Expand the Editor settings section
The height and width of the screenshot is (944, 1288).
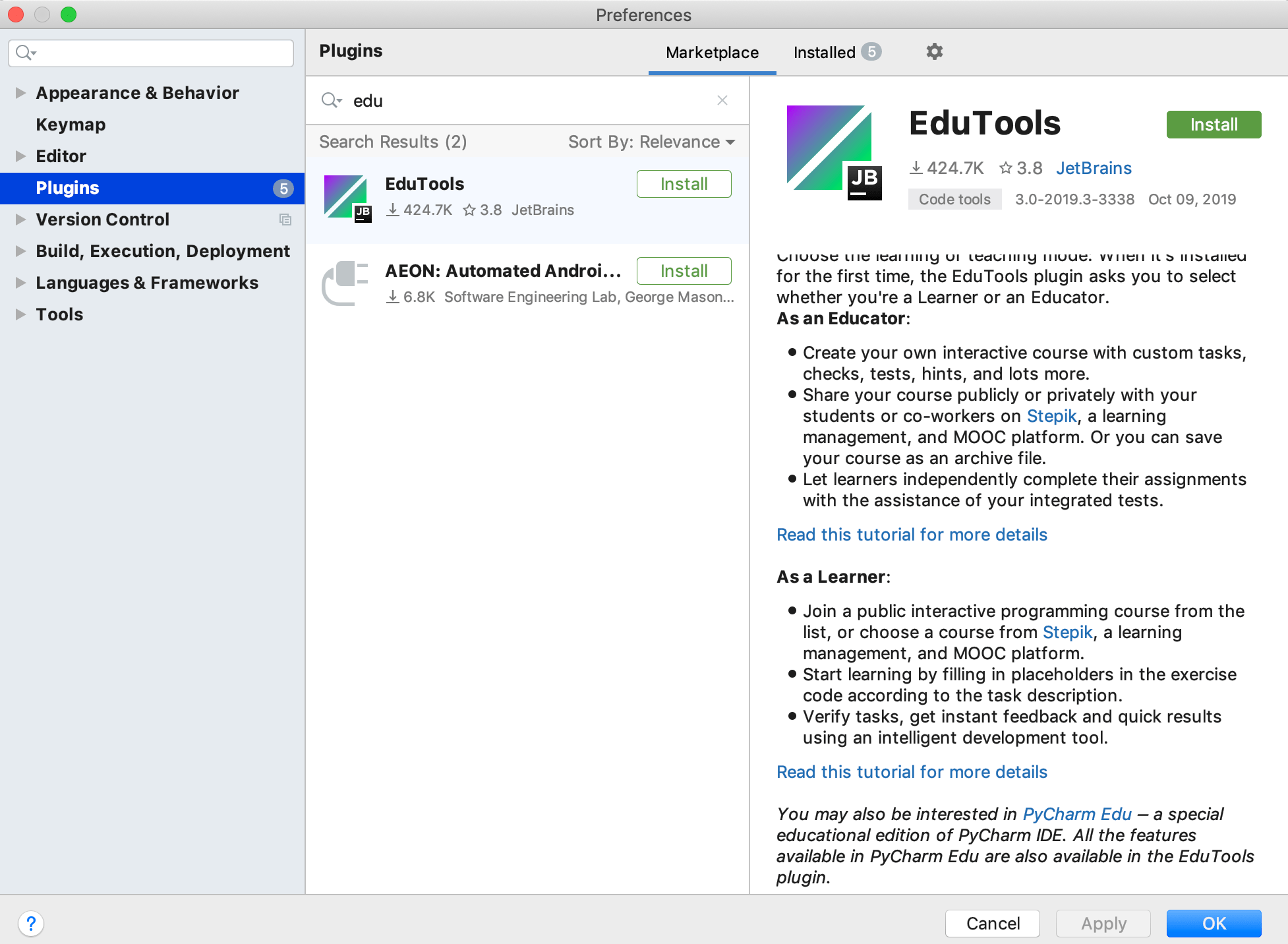click(x=20, y=156)
